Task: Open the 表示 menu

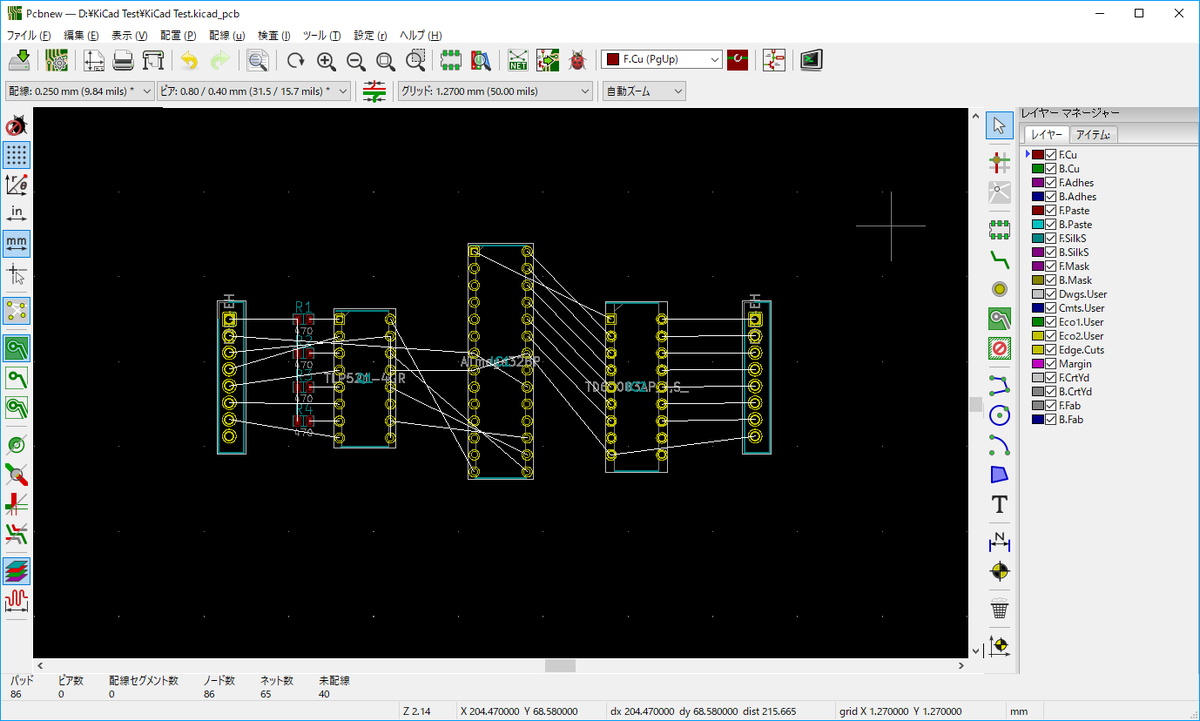Action: click(129, 35)
